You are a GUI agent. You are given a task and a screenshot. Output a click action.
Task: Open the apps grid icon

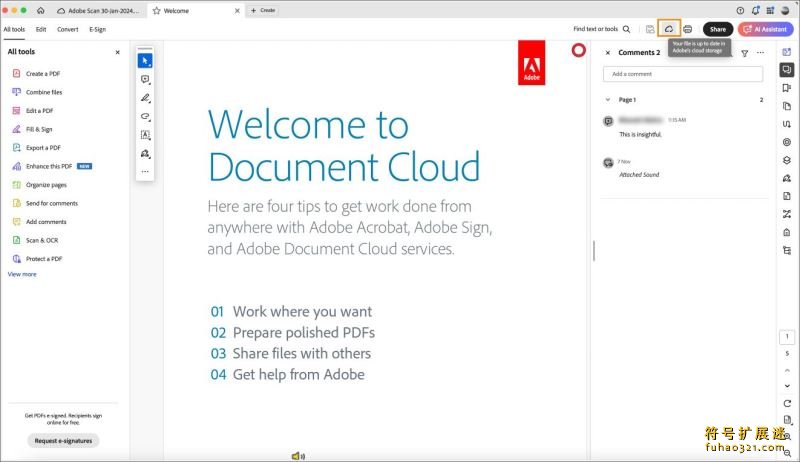(770, 10)
